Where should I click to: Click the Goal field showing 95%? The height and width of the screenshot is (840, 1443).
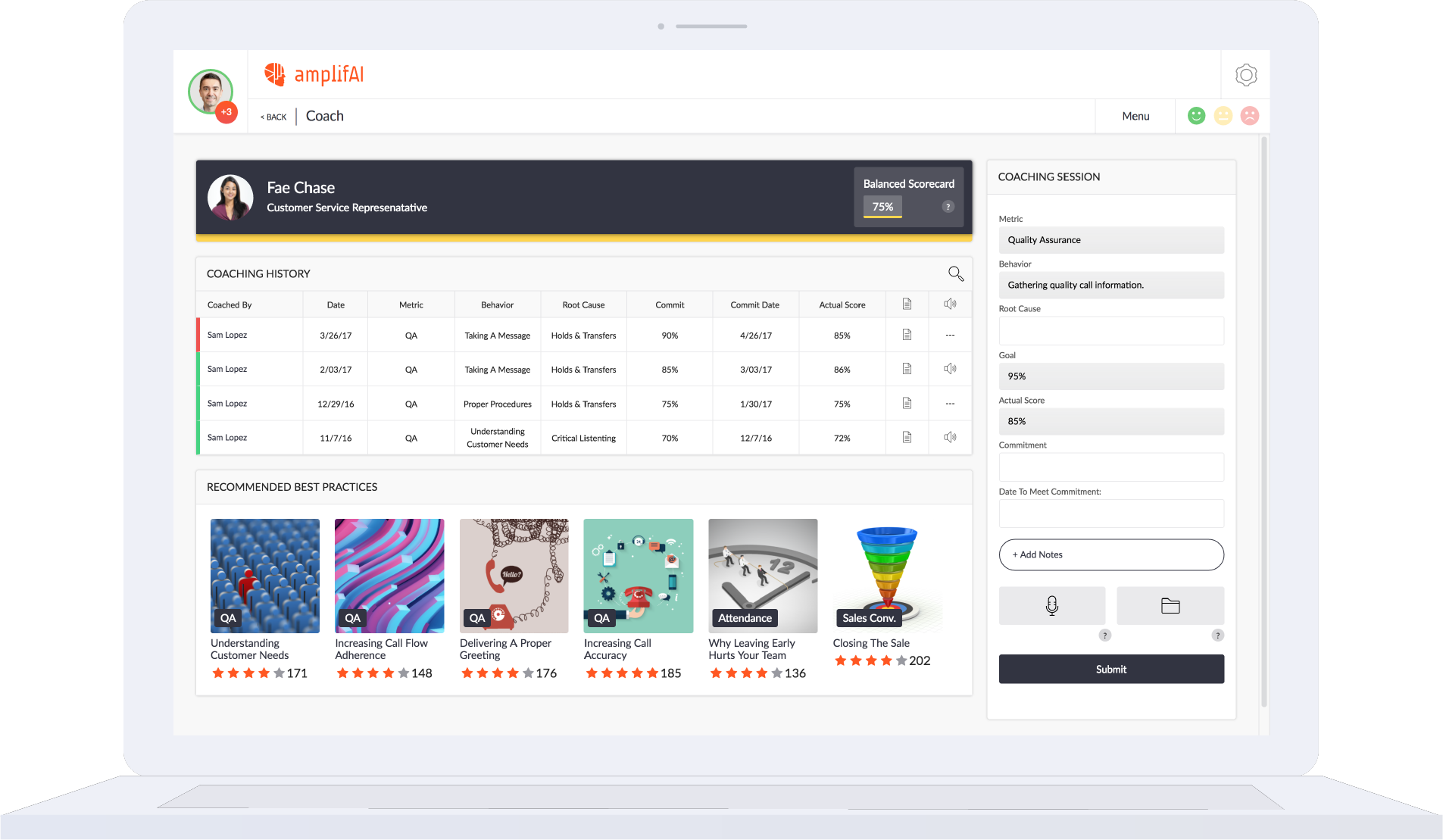pos(1111,376)
